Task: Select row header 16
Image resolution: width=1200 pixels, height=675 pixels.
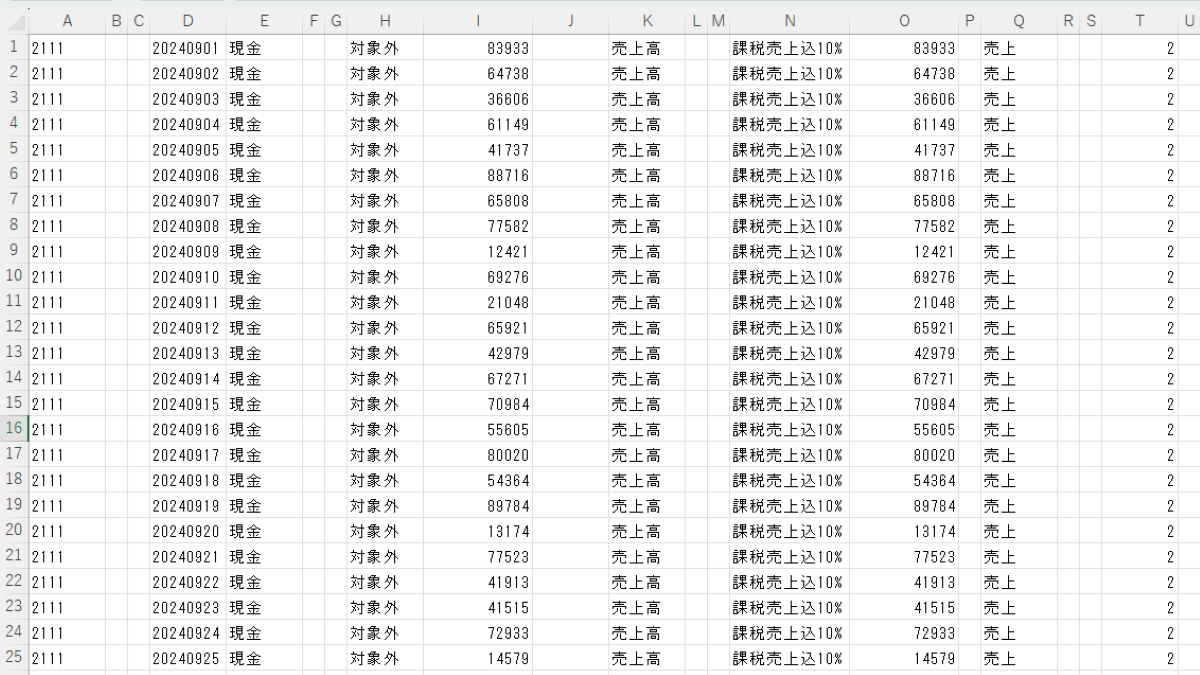Action: (14, 429)
